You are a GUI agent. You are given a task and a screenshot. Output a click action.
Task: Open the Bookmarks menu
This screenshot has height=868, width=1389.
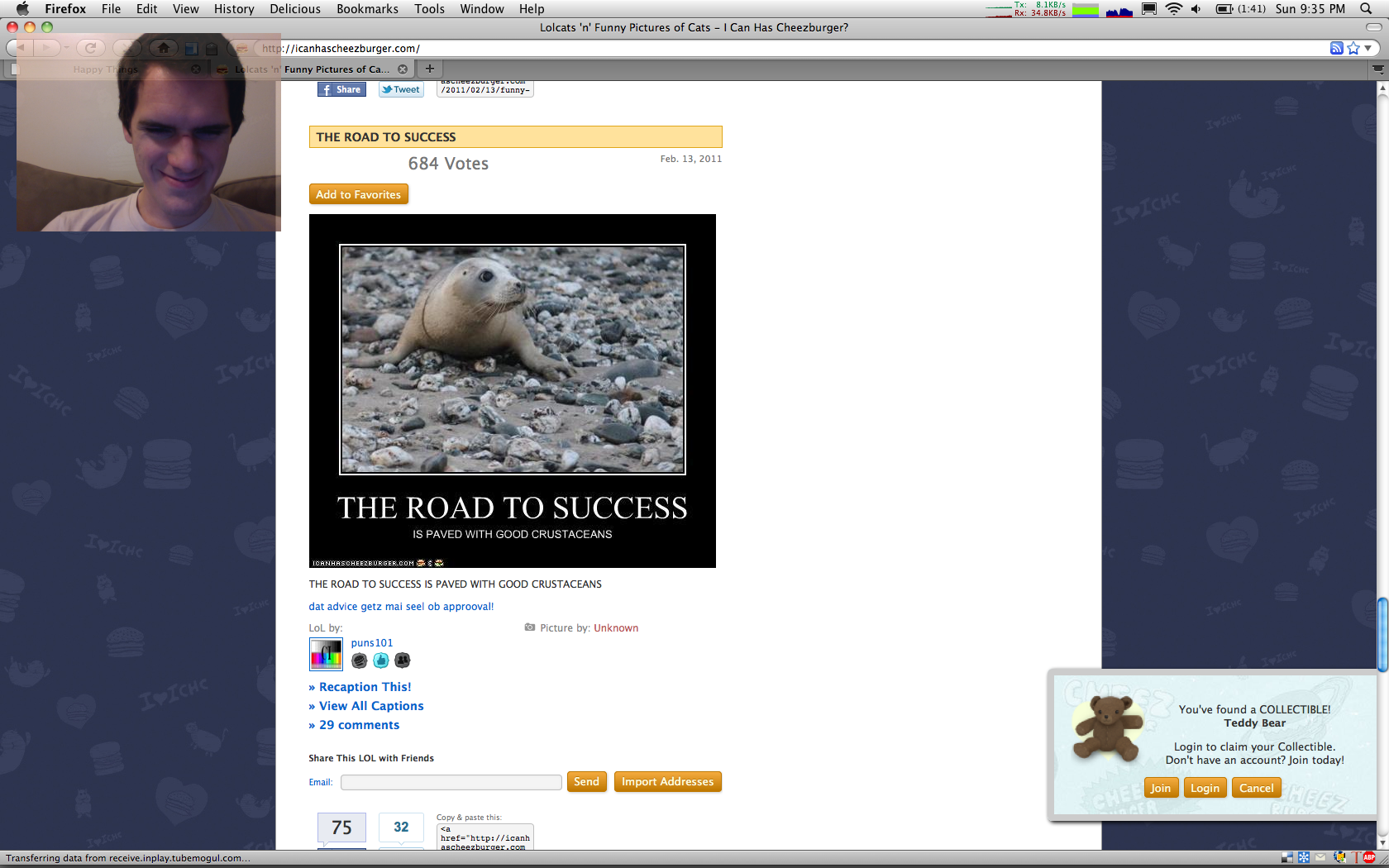click(367, 9)
